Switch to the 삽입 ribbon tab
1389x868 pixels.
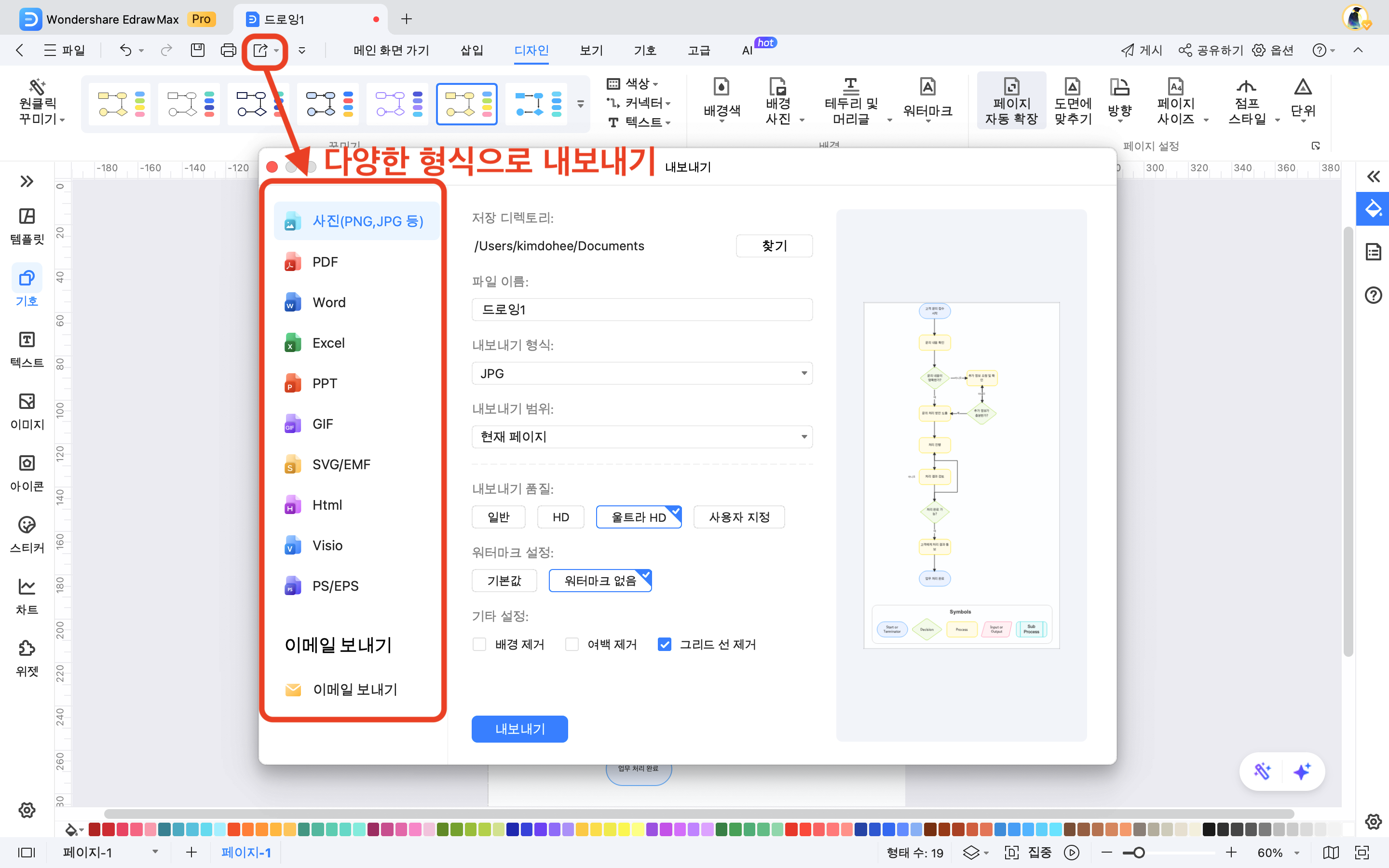472,51
